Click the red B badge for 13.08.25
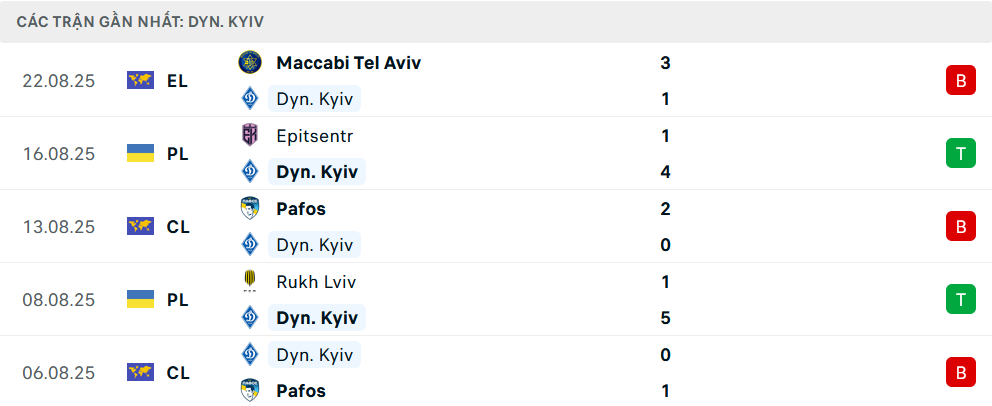The image size is (992, 406). (x=960, y=227)
